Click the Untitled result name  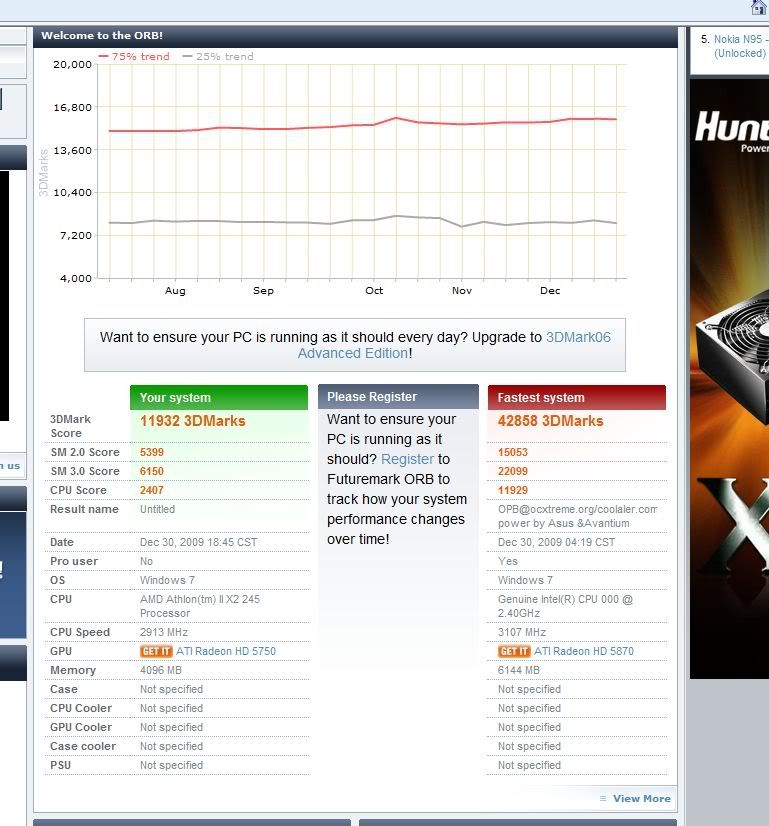pos(157,509)
